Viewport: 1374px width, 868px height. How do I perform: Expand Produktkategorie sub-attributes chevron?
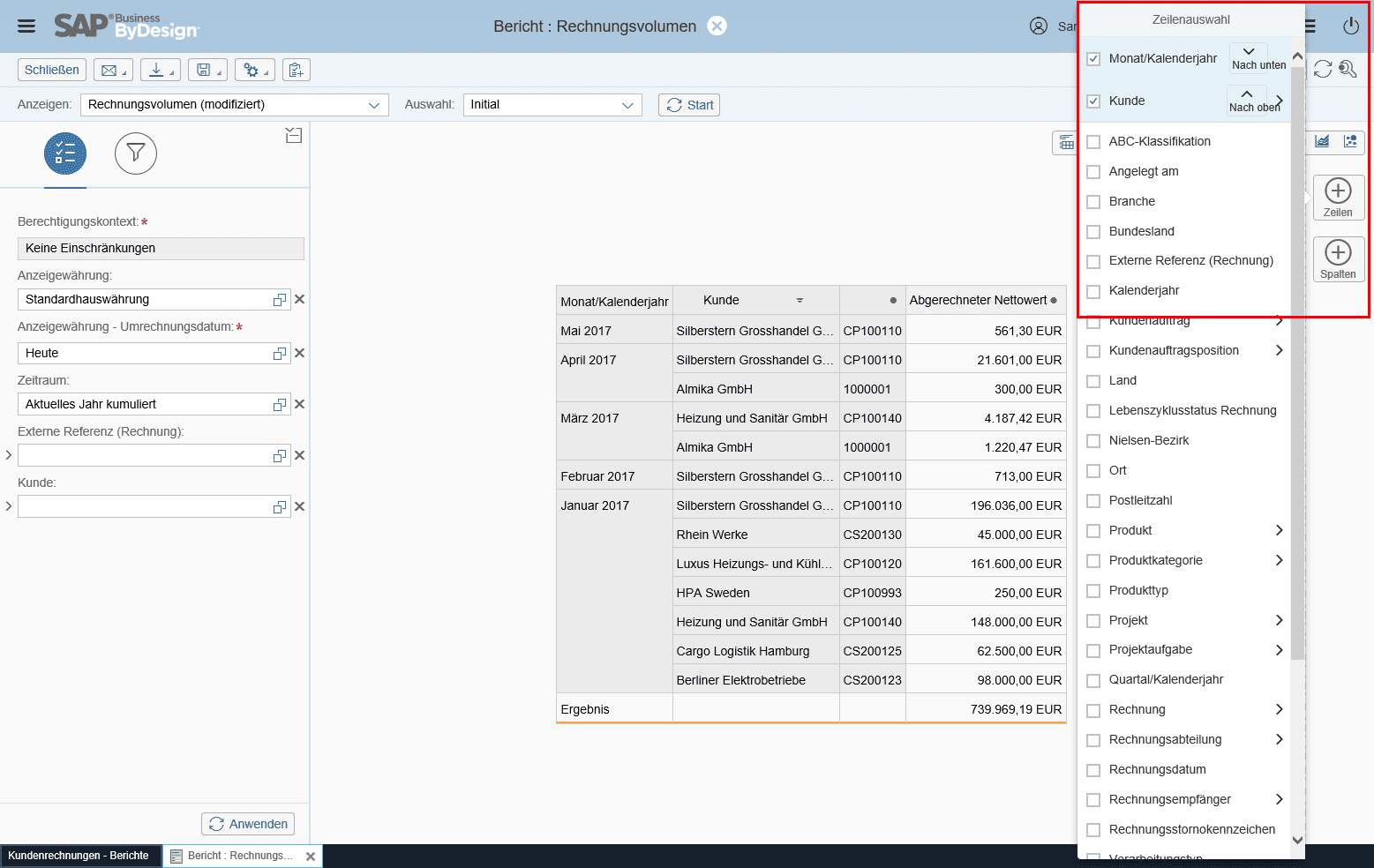coord(1280,560)
